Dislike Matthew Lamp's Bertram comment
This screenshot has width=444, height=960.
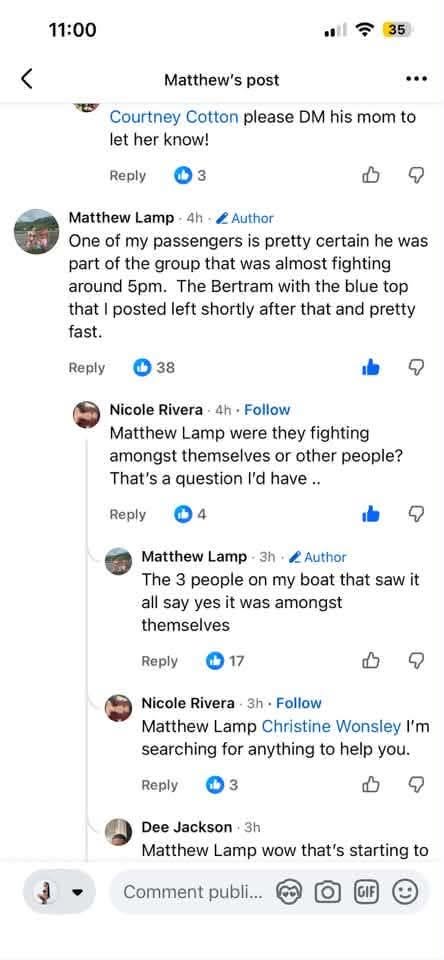pos(416,367)
